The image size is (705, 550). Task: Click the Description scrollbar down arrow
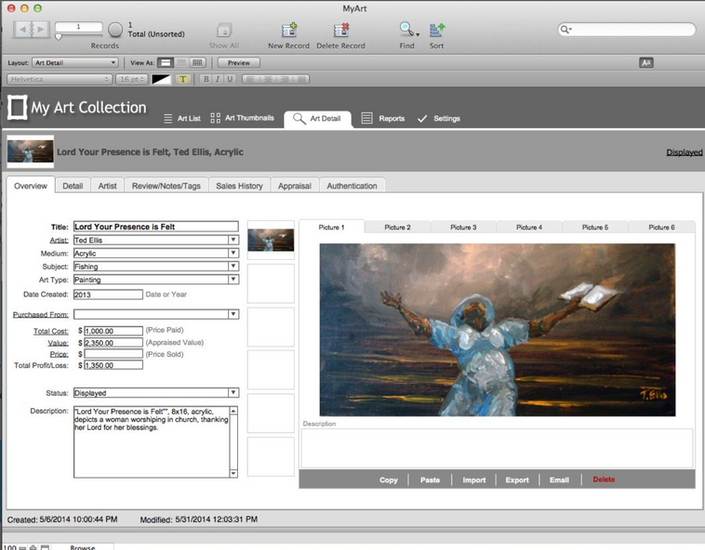[x=233, y=473]
